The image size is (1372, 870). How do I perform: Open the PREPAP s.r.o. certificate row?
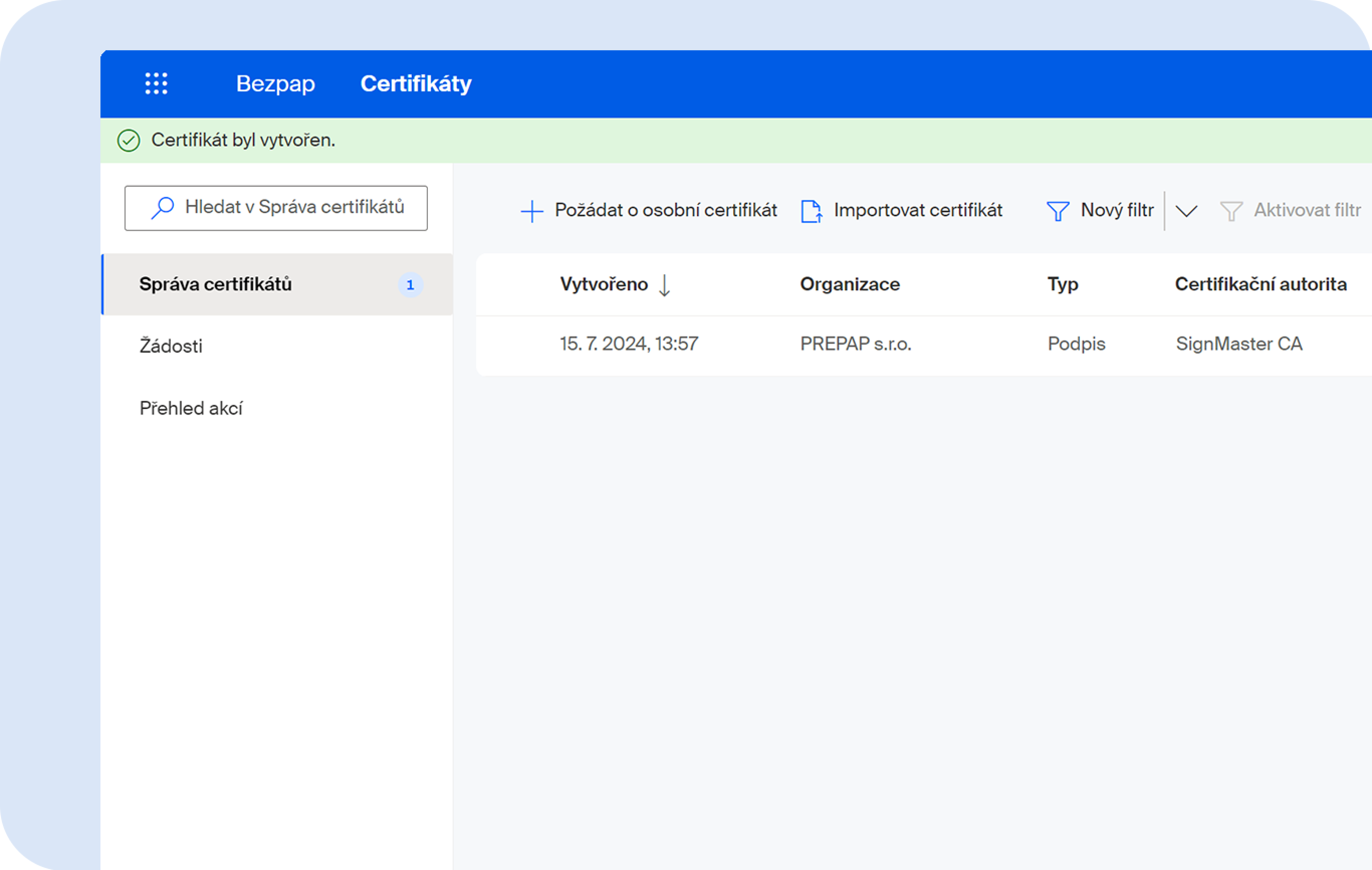coord(855,344)
